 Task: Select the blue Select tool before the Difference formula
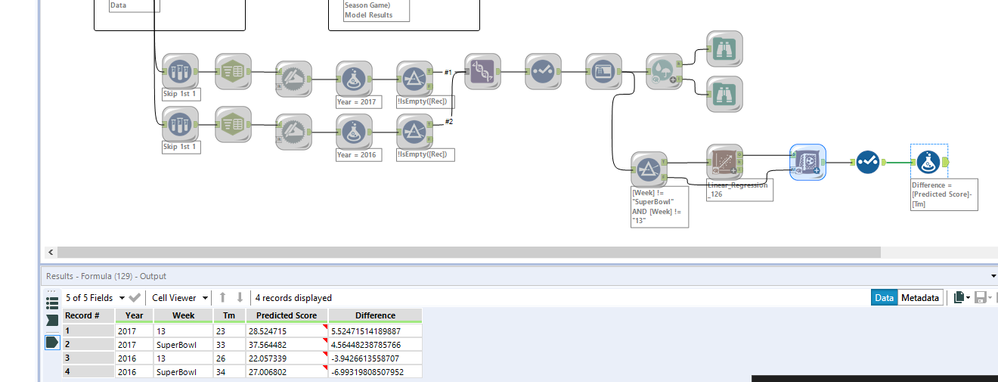(x=868, y=162)
